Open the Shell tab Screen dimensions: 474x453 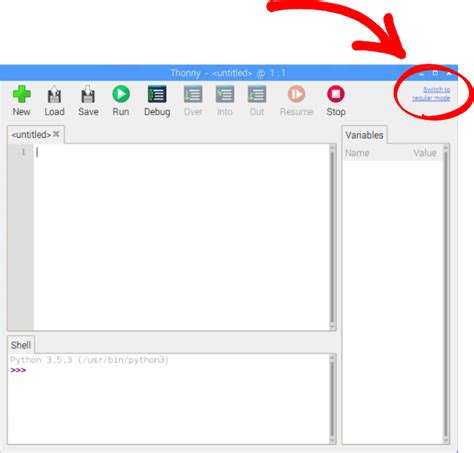21,345
